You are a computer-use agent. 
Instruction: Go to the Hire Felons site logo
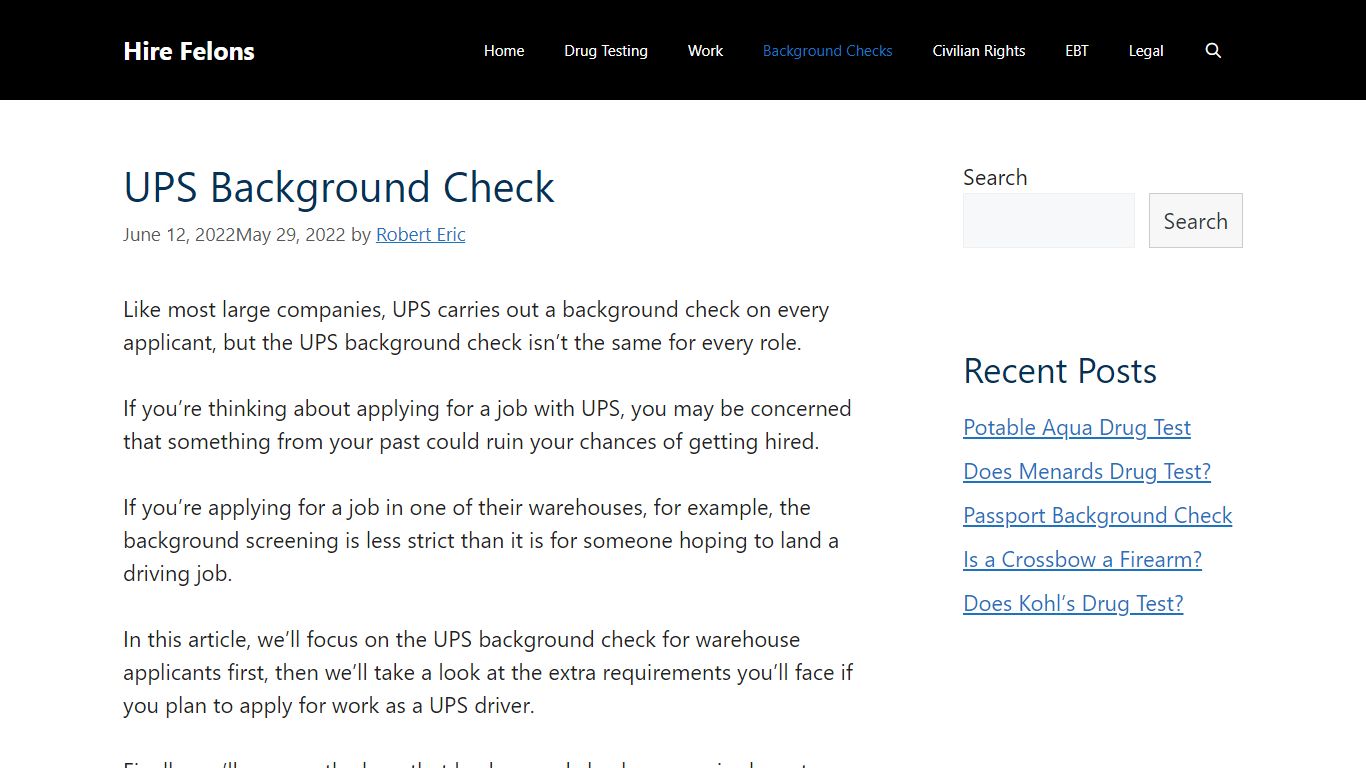[189, 51]
